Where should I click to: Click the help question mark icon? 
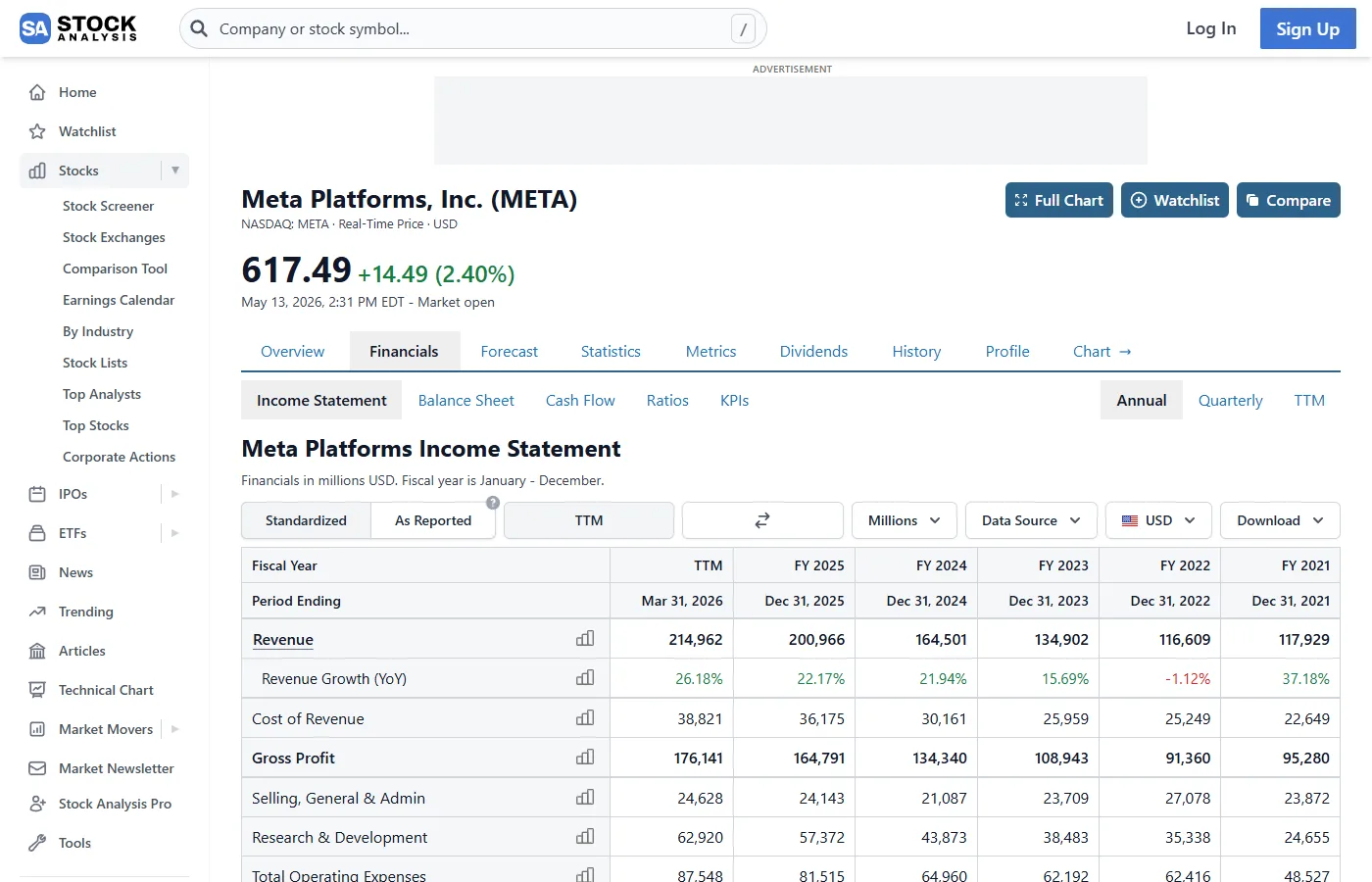click(x=493, y=503)
